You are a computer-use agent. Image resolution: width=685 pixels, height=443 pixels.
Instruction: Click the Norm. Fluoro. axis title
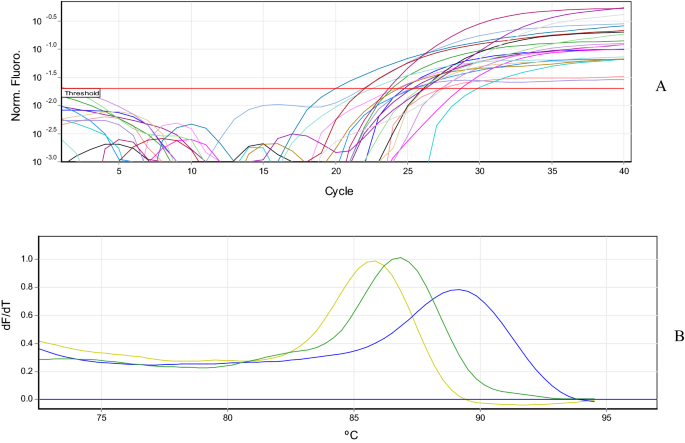[16, 85]
